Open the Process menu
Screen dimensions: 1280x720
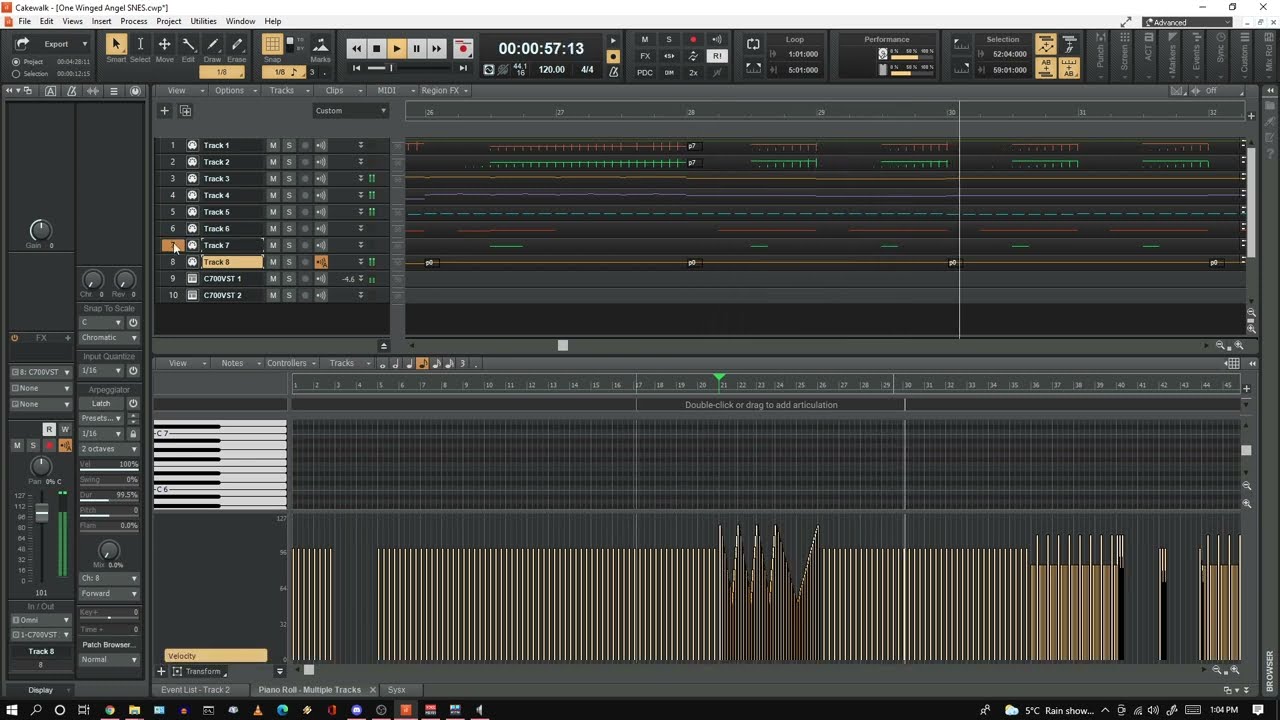point(134,21)
